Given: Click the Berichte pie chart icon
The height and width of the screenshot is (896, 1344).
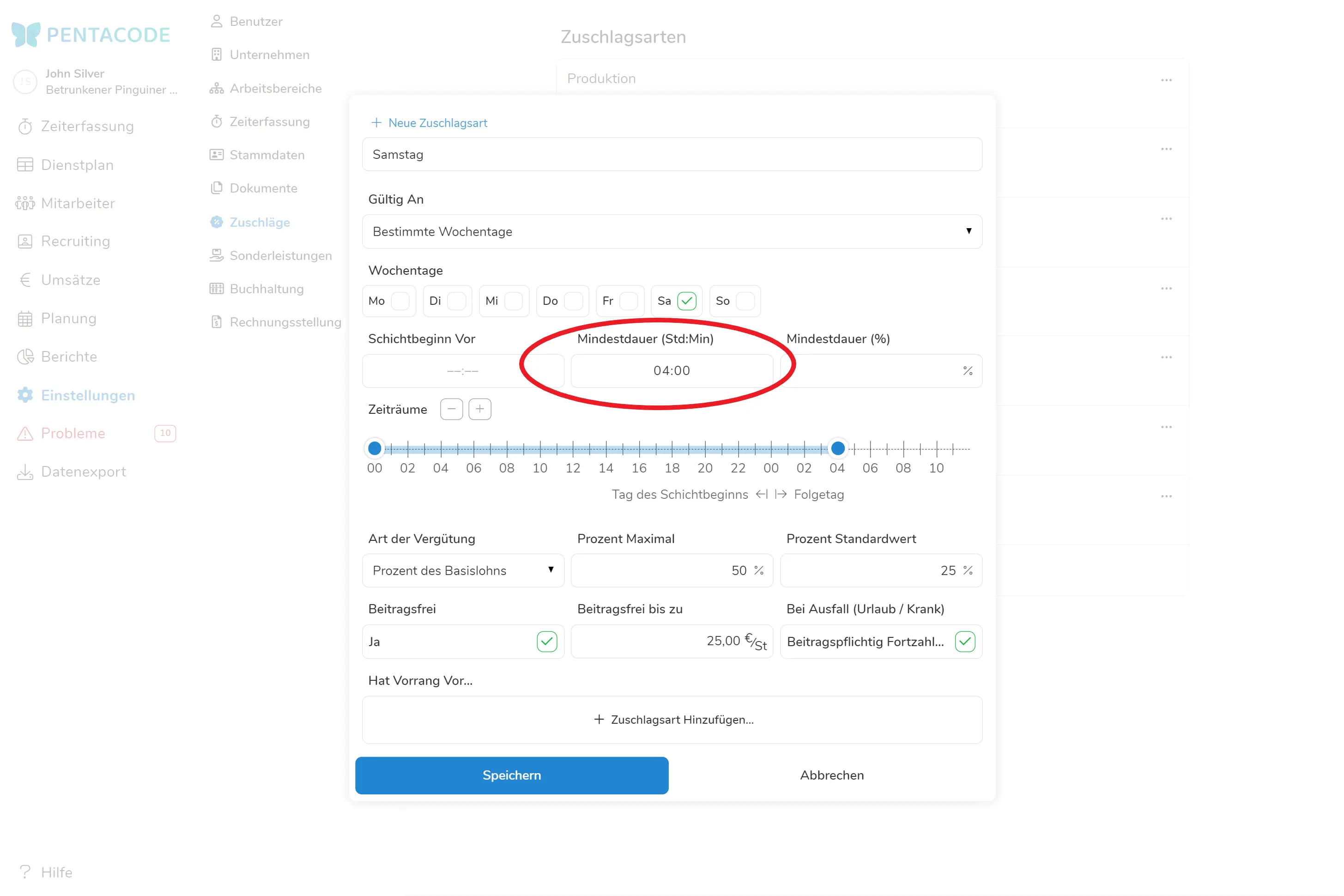Looking at the screenshot, I should [25, 357].
